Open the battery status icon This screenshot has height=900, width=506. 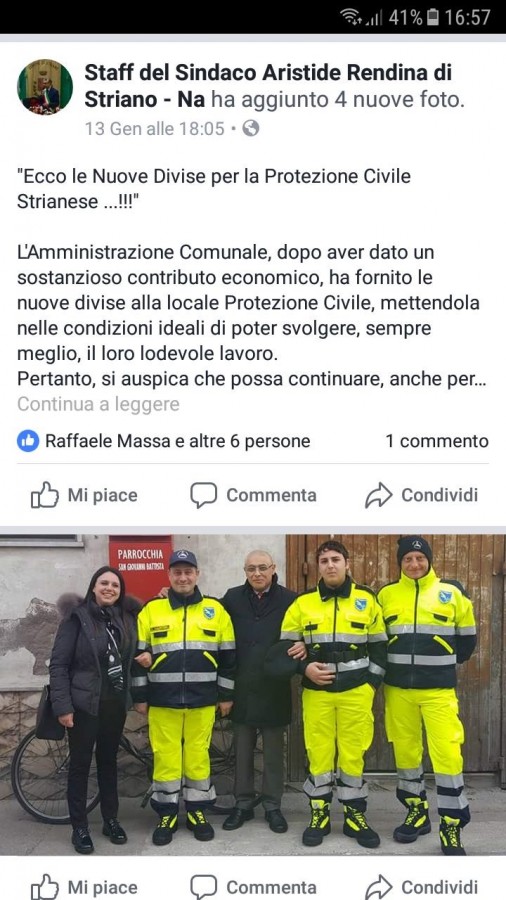[433, 17]
